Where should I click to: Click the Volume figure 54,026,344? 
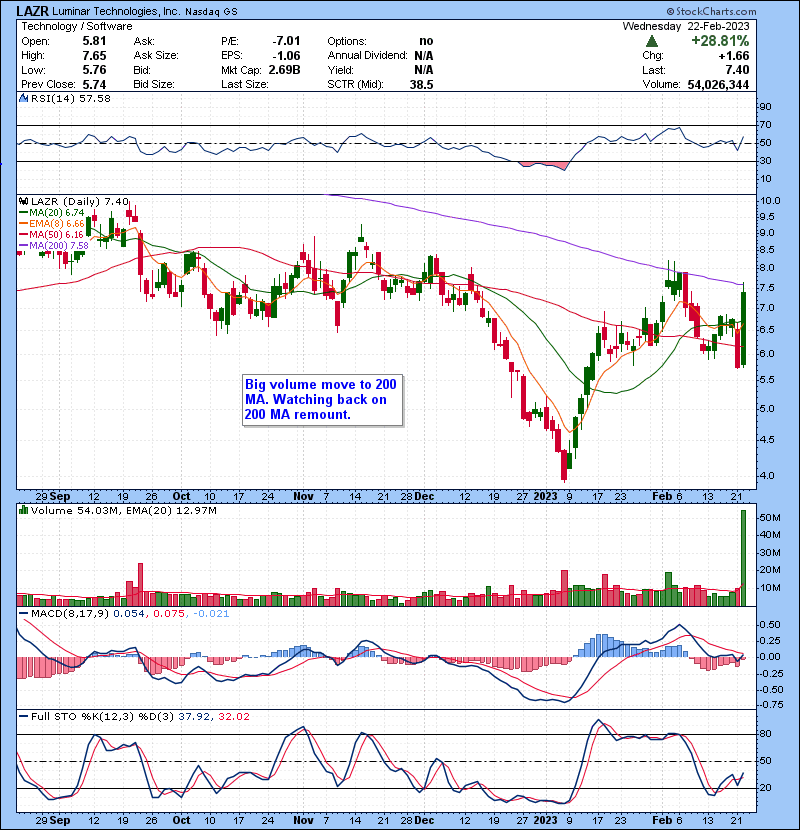(x=718, y=85)
